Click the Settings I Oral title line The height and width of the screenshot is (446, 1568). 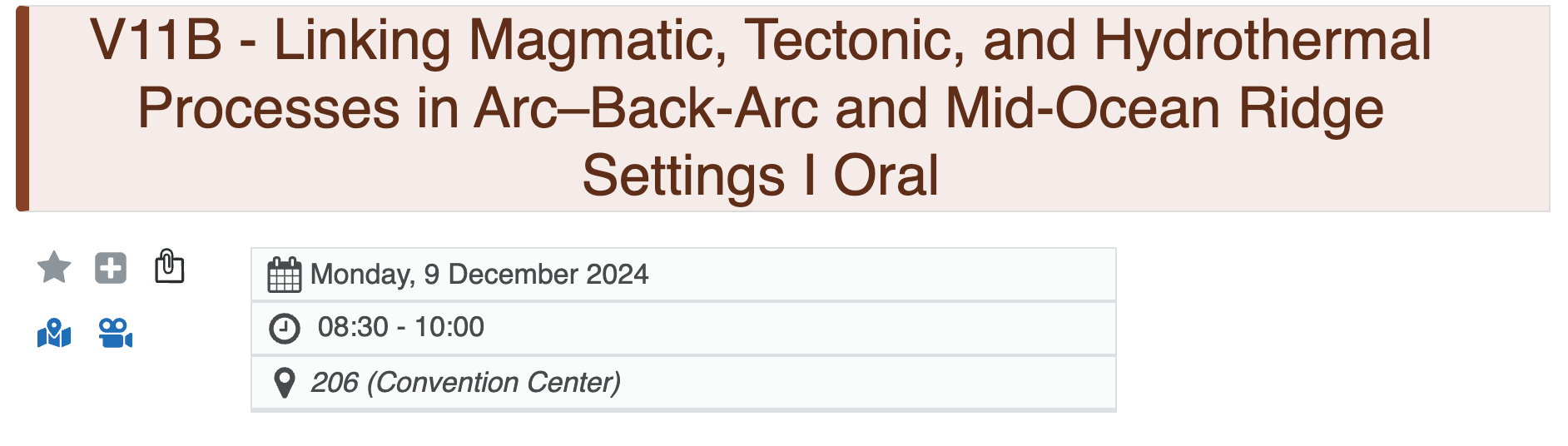(x=760, y=176)
